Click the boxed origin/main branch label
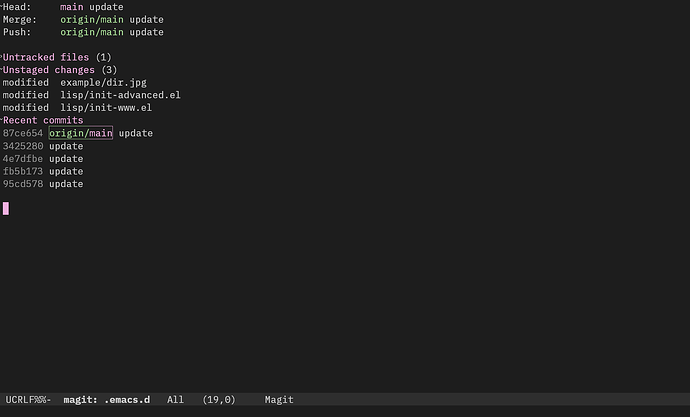 click(81, 133)
